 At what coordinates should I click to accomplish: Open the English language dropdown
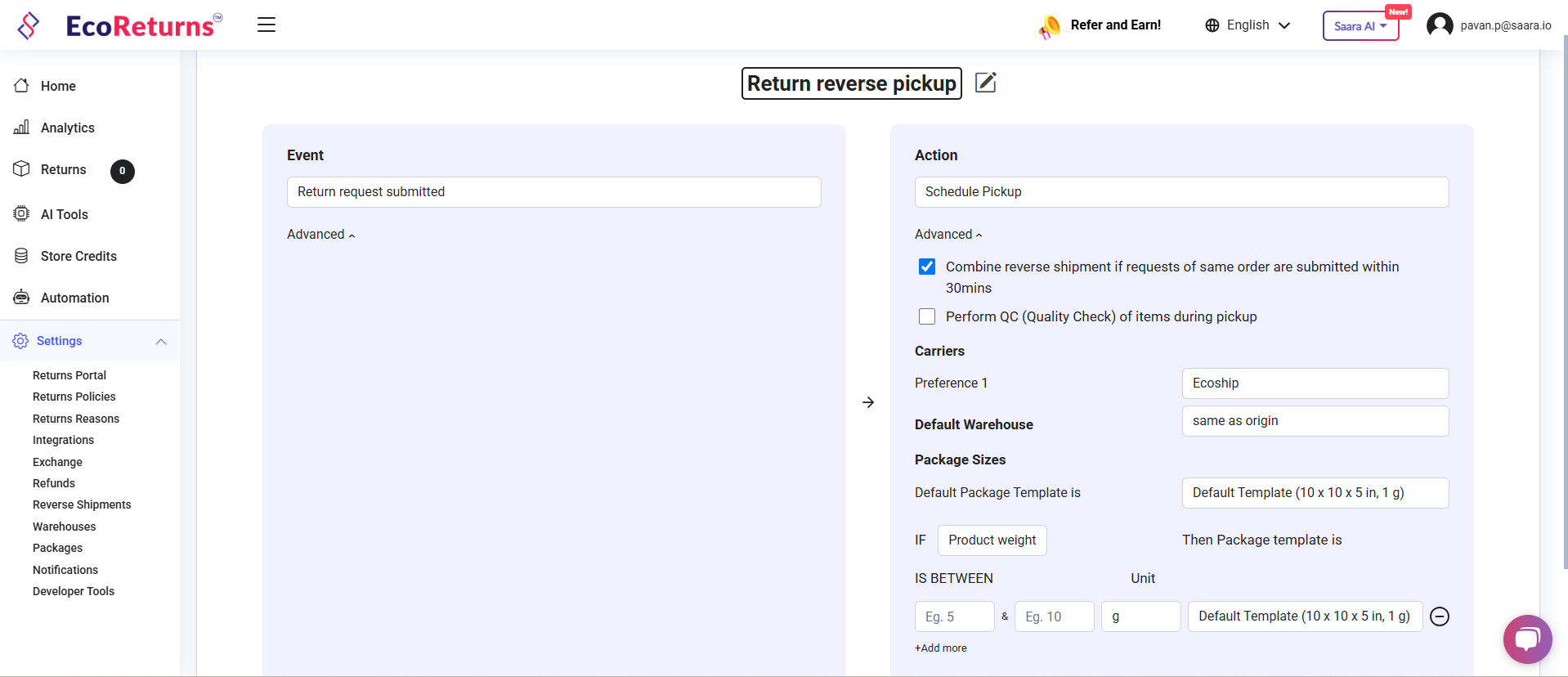pos(1248,25)
